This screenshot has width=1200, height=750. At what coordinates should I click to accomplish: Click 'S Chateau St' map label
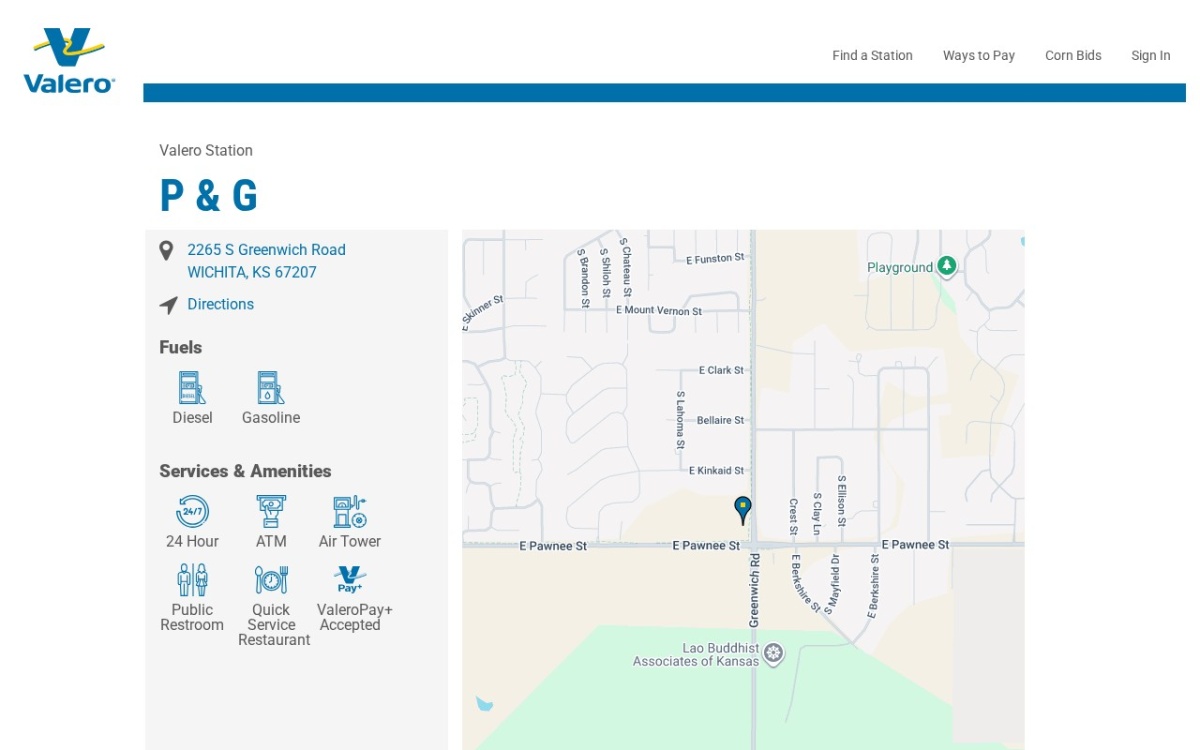[626, 267]
